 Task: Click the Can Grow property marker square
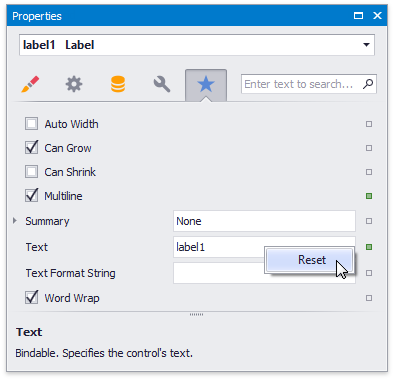click(x=369, y=148)
